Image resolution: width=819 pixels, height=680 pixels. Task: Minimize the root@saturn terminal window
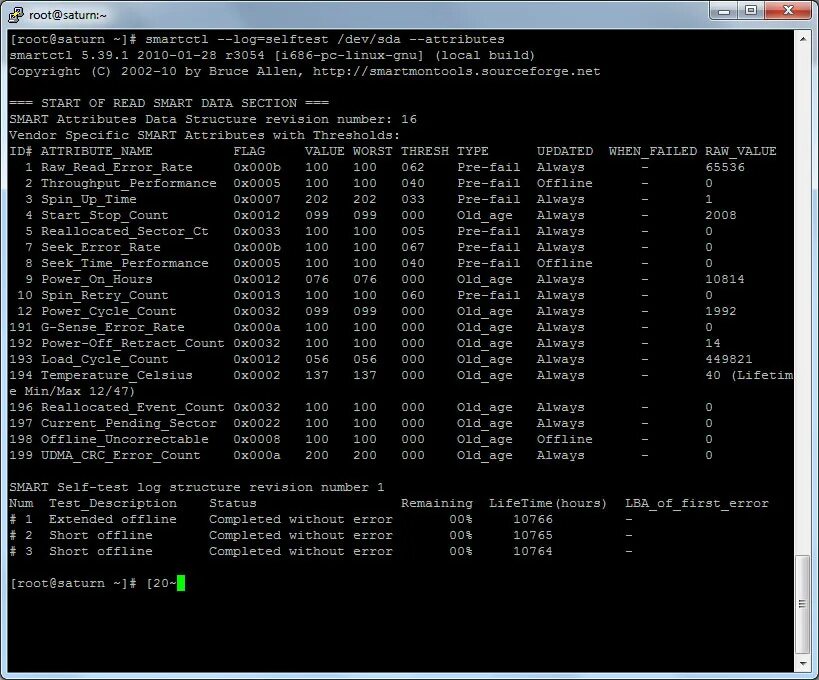click(724, 10)
